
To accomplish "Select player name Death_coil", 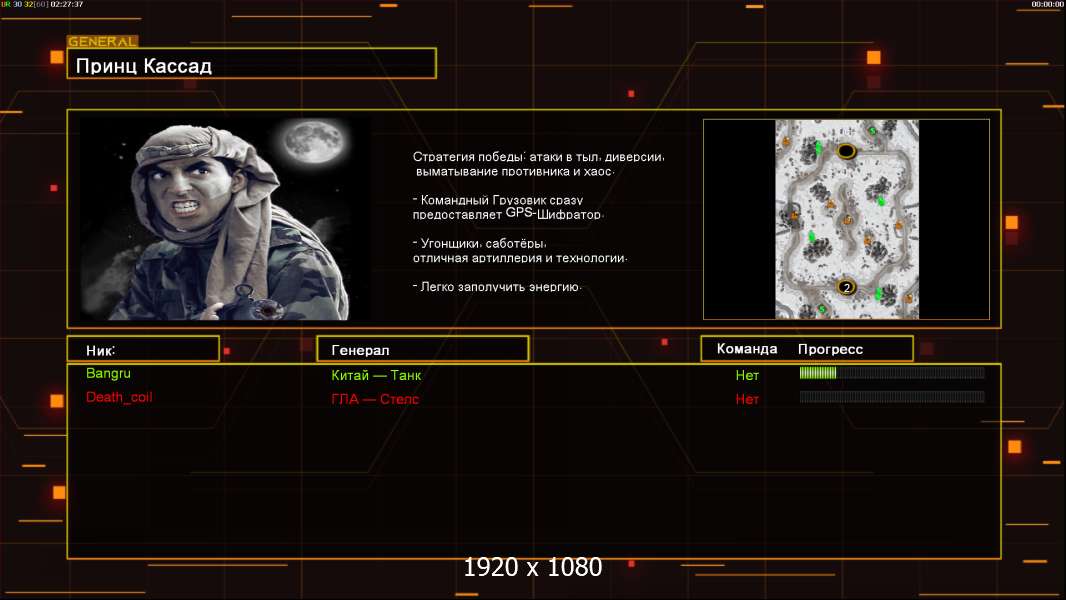I will pos(119,397).
